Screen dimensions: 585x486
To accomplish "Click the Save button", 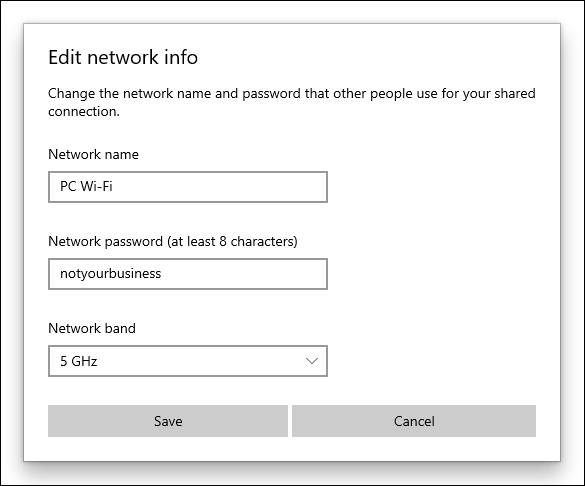I will pos(168,421).
